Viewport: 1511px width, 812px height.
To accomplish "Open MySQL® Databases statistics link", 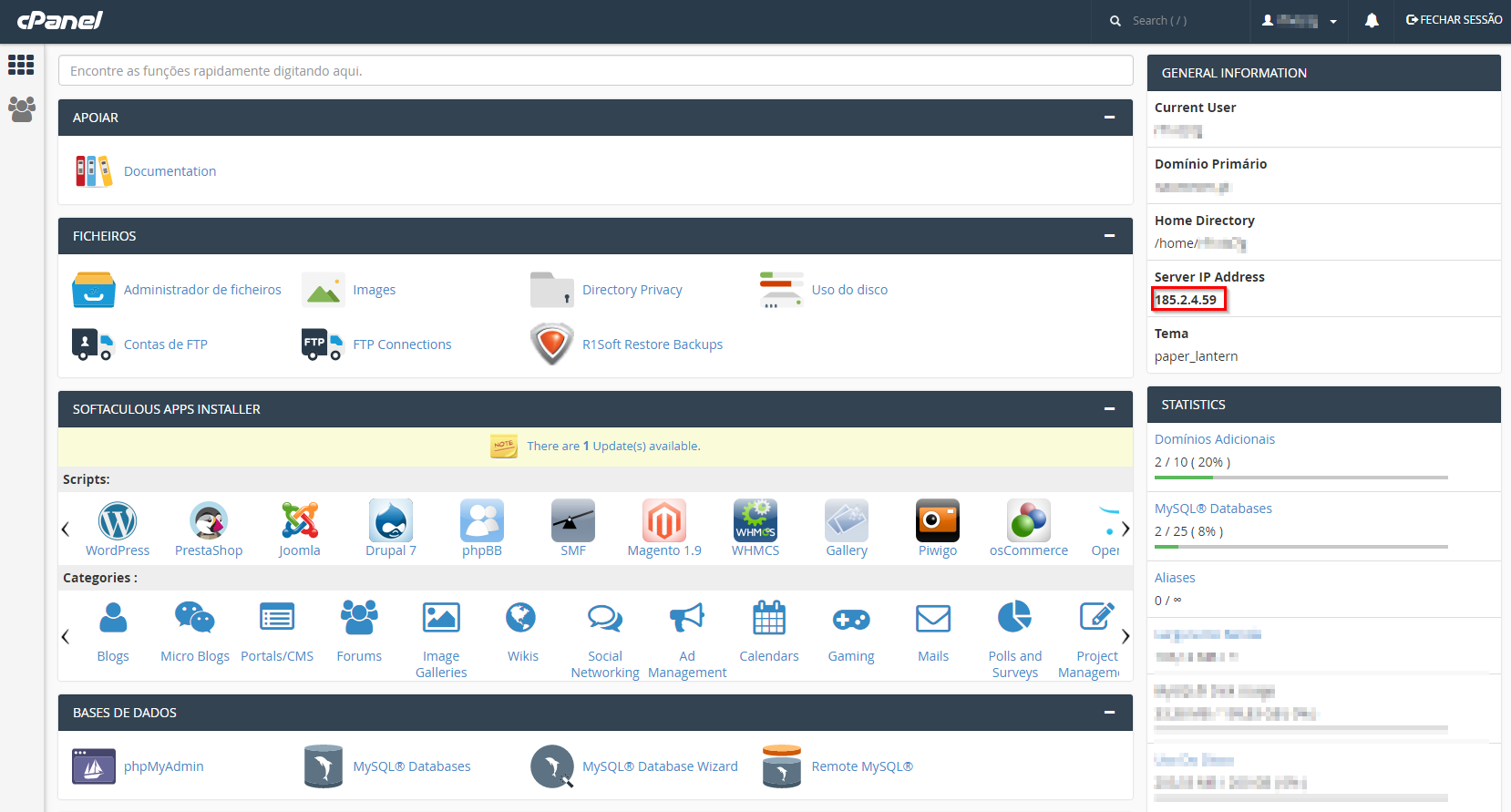I will [x=1213, y=509].
